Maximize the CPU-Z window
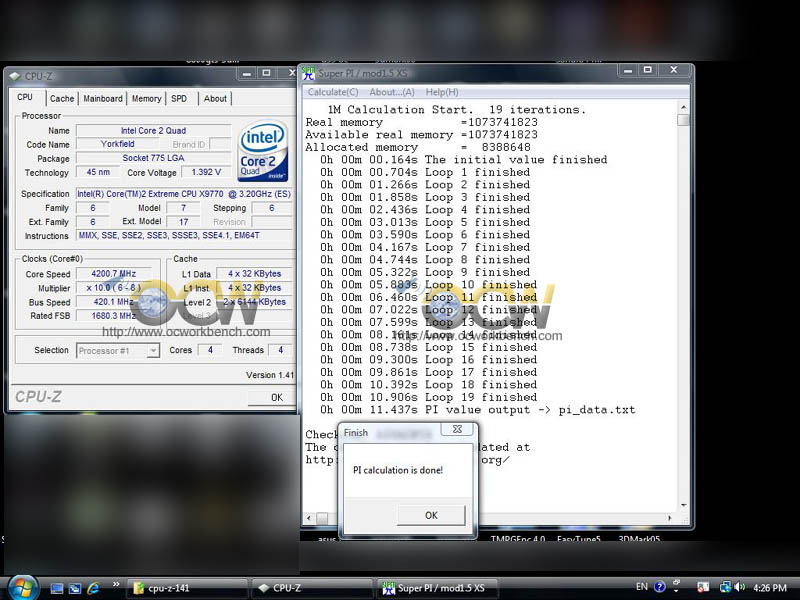This screenshot has height=600, width=800. (266, 73)
